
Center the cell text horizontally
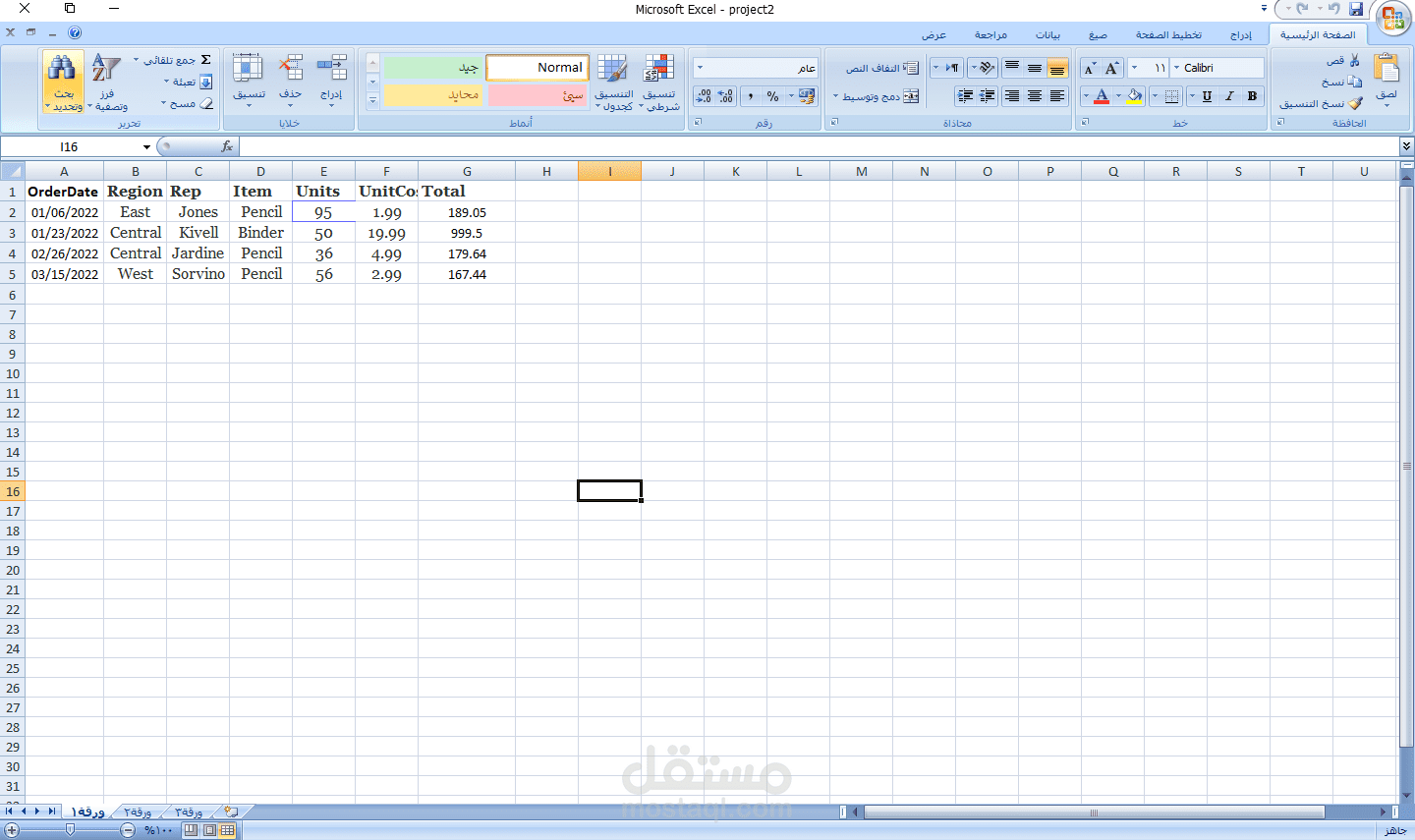1035,96
